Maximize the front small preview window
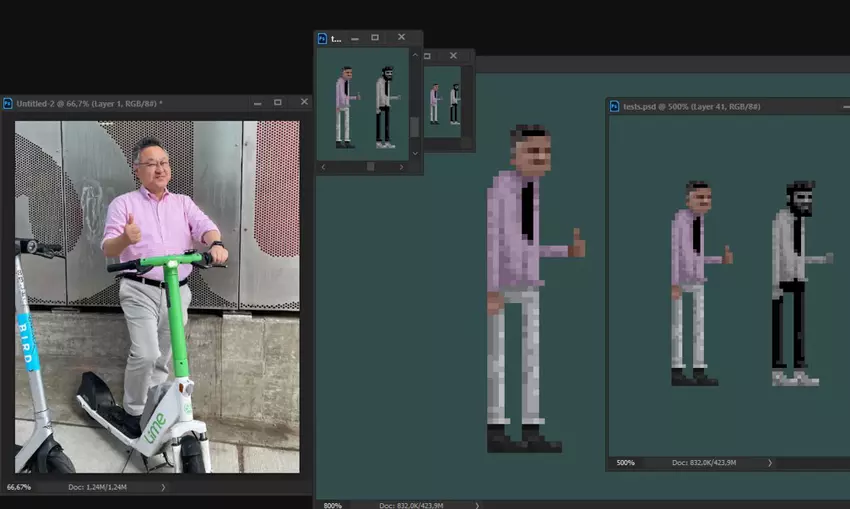Screen dimensions: 850x509 [x=375, y=38]
